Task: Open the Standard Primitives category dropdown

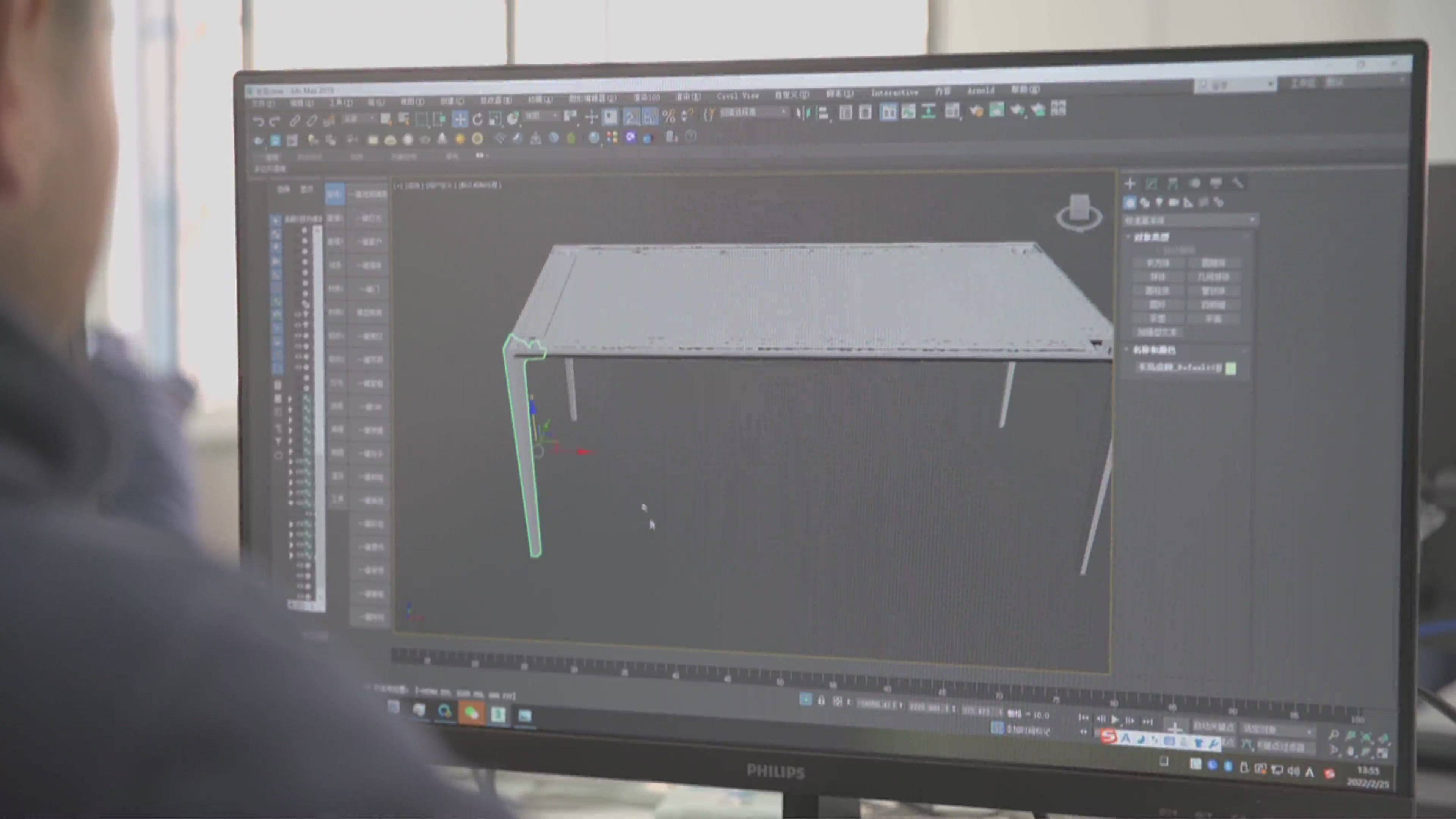Action: tap(1190, 220)
